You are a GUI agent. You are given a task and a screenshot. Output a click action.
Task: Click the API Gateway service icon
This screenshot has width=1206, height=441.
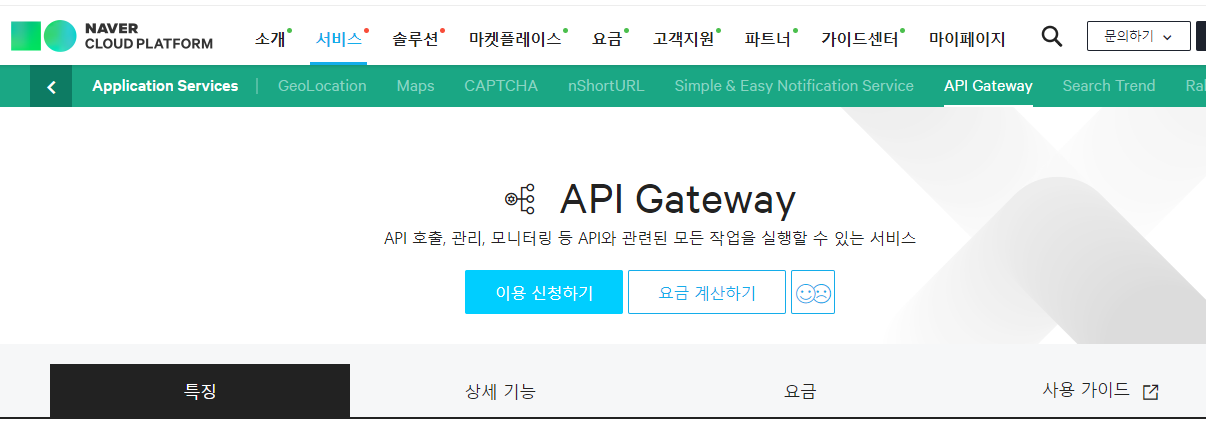[520, 199]
